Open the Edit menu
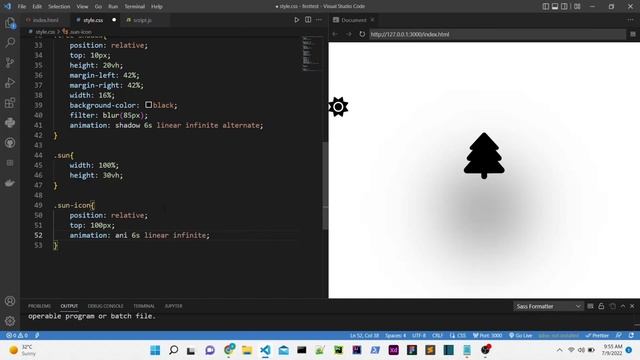 pos(37,7)
